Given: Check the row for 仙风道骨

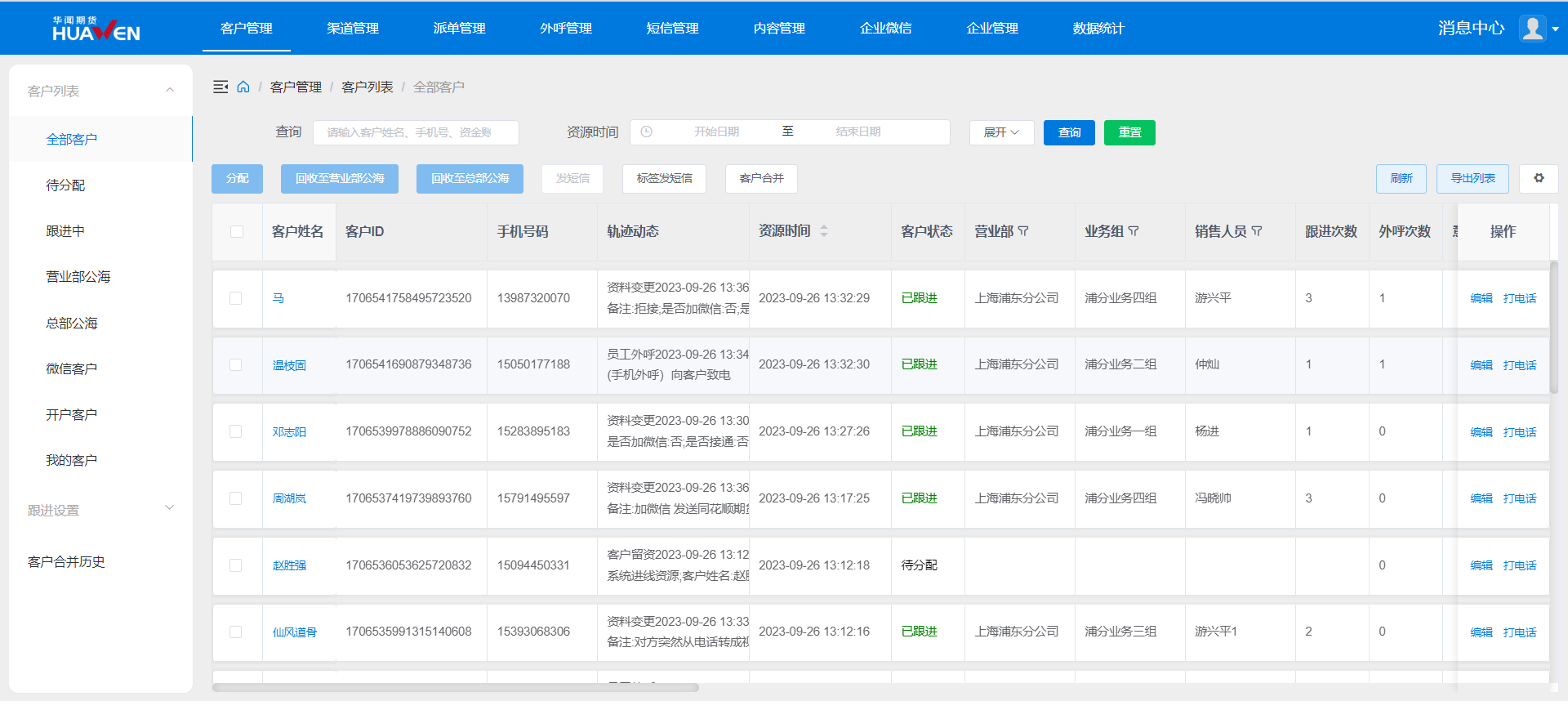Looking at the screenshot, I should pyautogui.click(x=236, y=632).
